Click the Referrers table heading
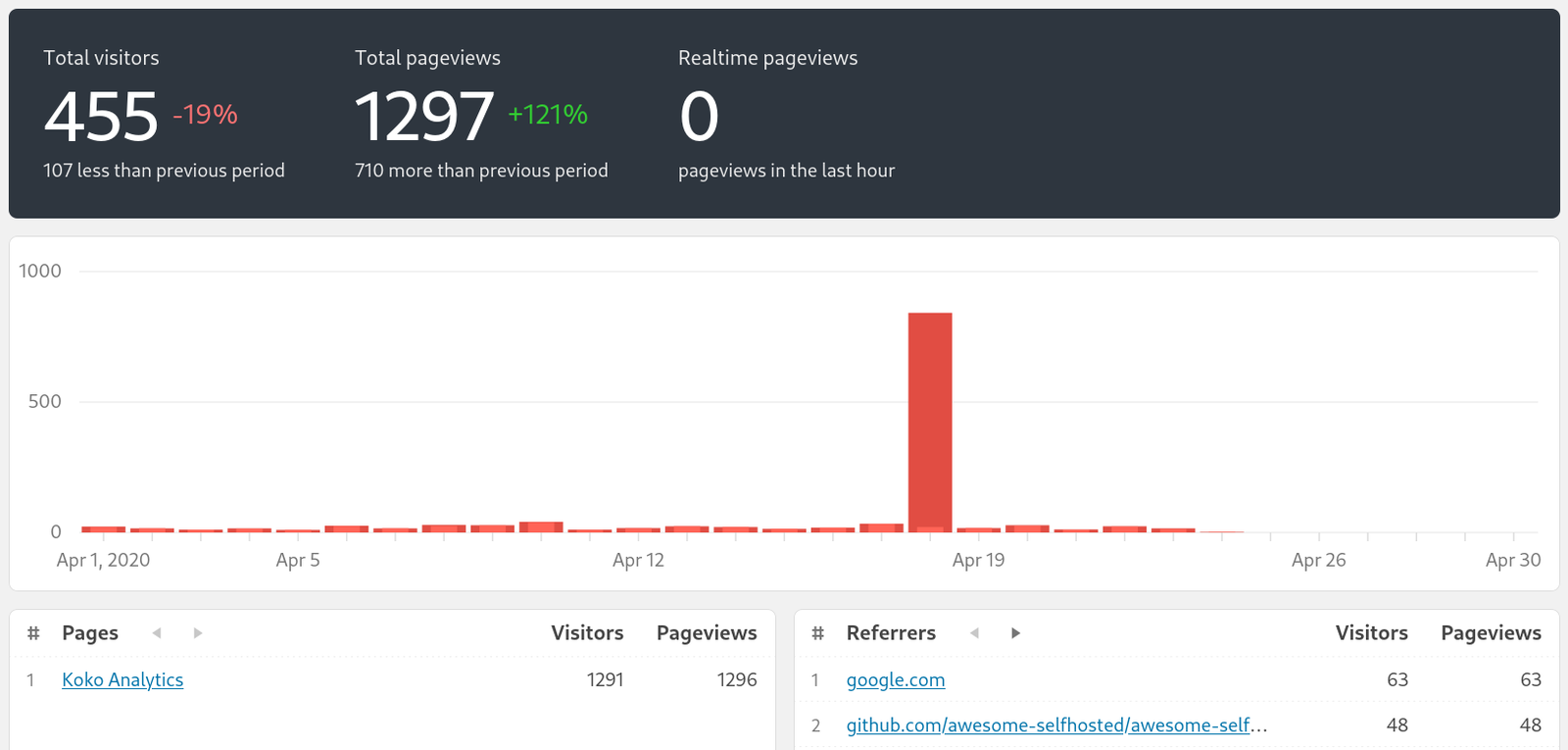 pos(891,633)
